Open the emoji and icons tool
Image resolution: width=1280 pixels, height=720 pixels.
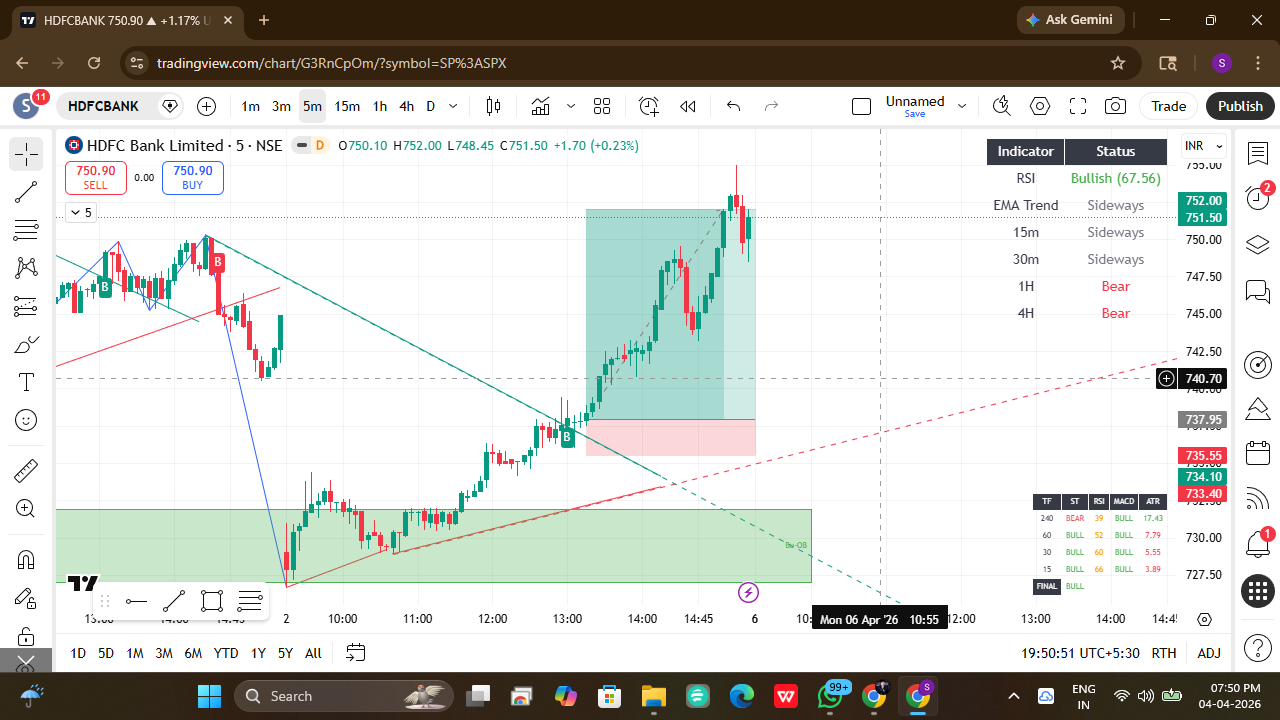tap(26, 421)
